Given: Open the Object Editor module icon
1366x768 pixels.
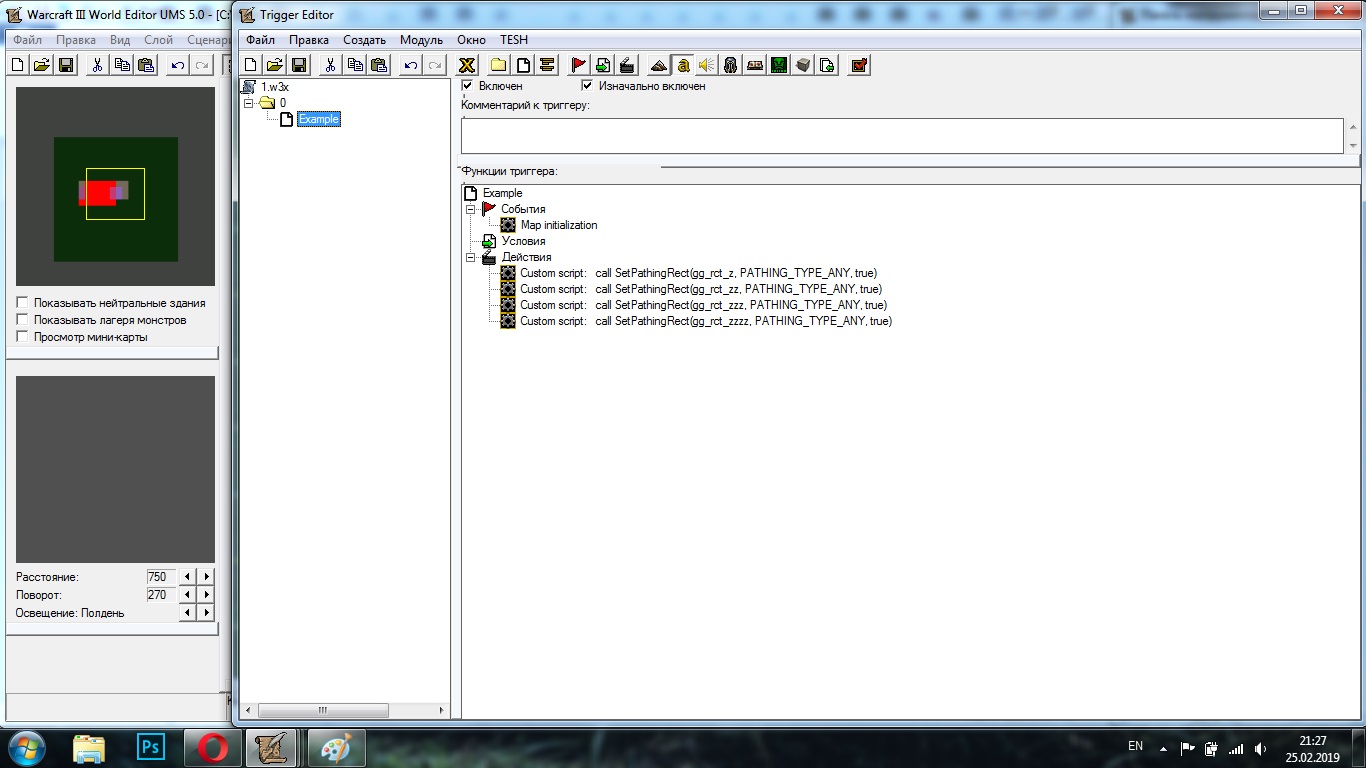Looking at the screenshot, I should click(731, 65).
